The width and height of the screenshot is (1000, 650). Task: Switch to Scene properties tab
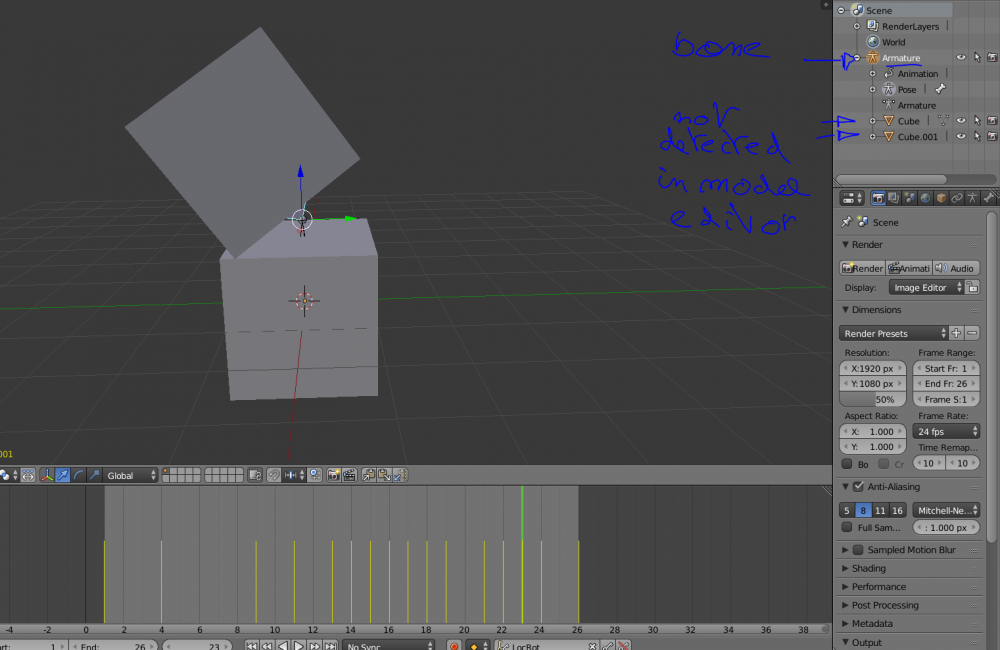point(909,197)
